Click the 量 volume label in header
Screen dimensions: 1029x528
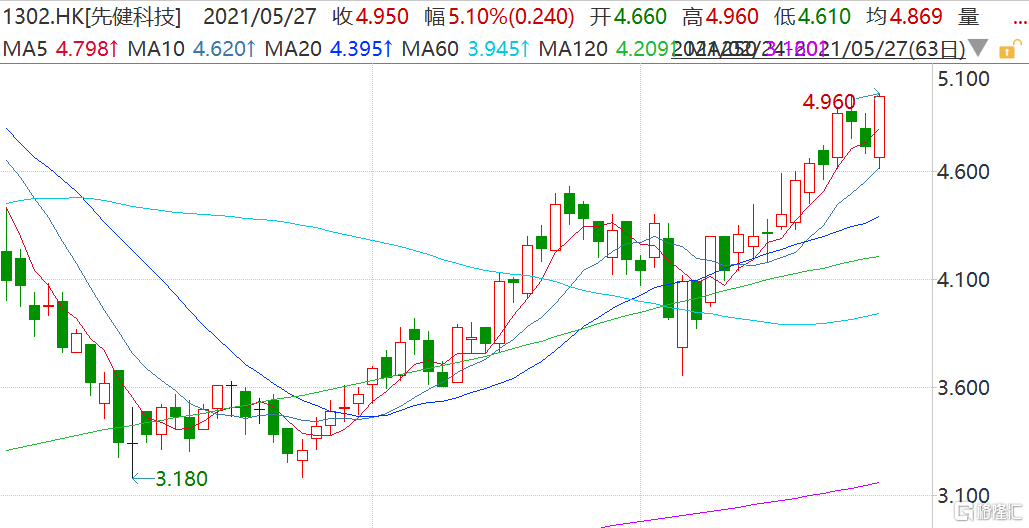pos(968,16)
